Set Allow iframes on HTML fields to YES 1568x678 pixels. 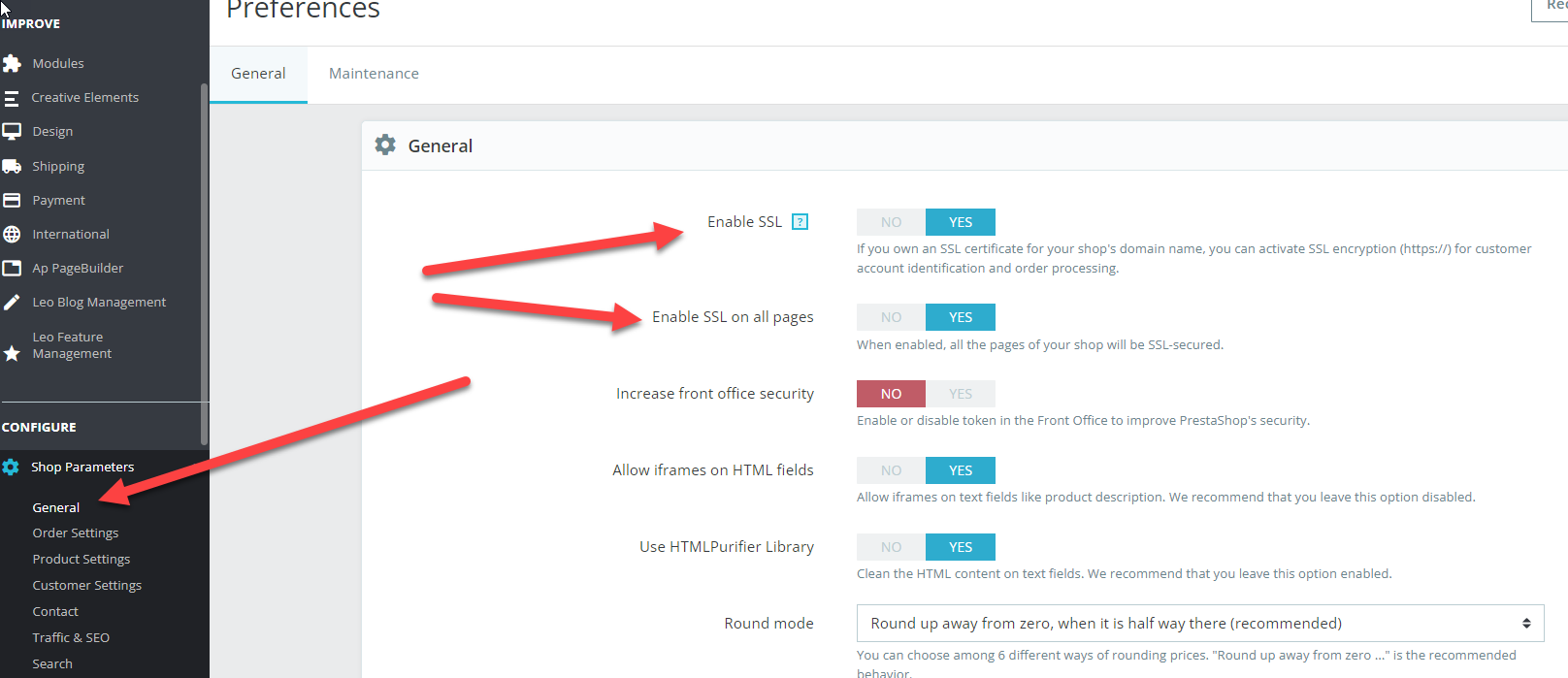pyautogui.click(x=961, y=470)
